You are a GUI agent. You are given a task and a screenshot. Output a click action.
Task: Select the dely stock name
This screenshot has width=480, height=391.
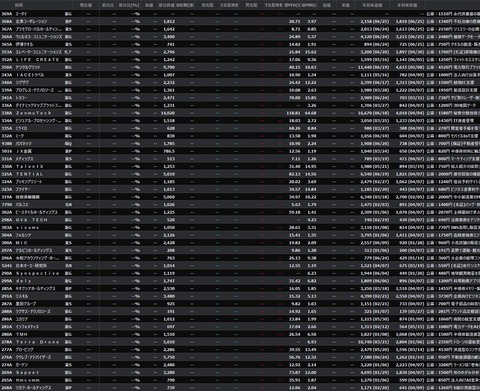(x=24, y=281)
